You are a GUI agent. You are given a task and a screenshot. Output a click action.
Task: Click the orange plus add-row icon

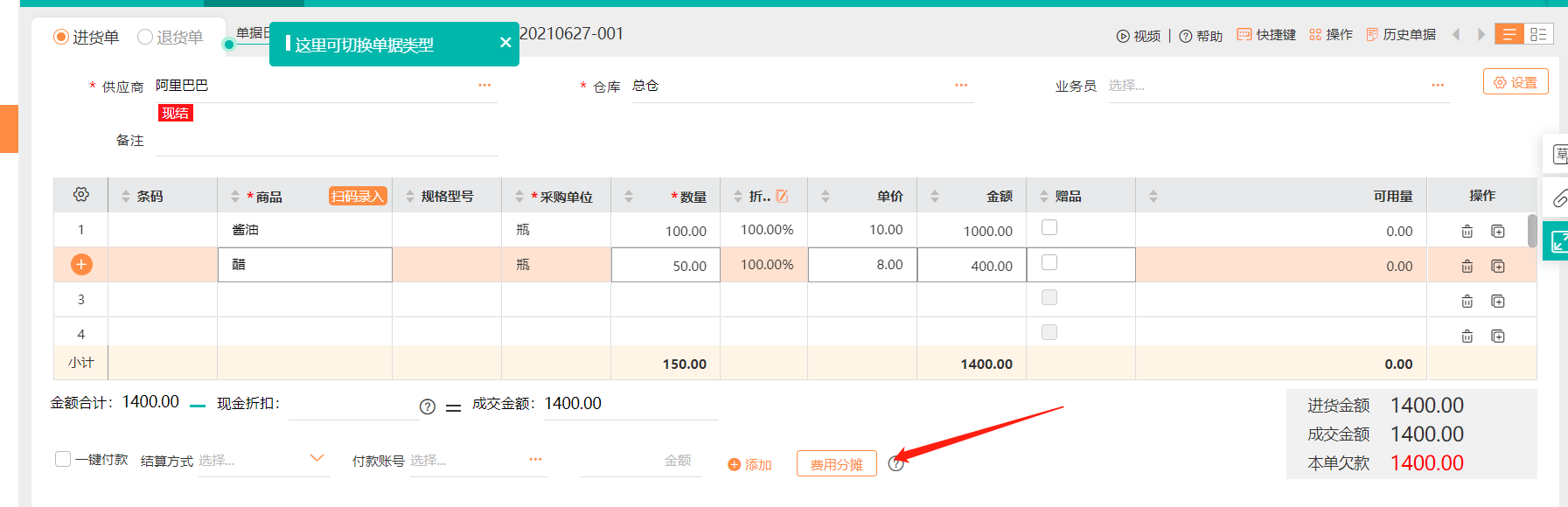[81, 264]
